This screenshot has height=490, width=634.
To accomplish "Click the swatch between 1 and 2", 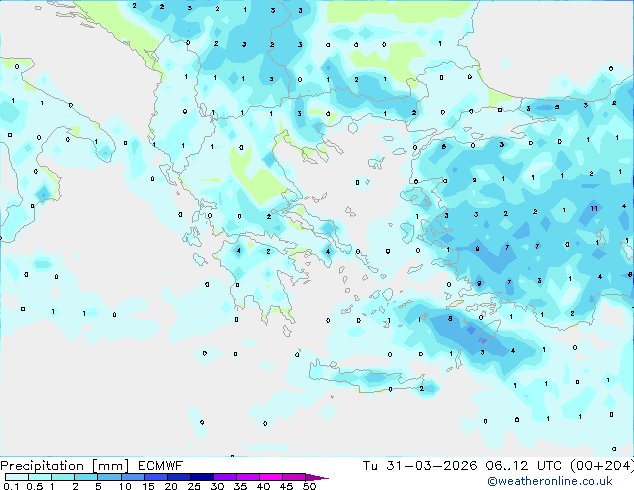I will [63, 477].
